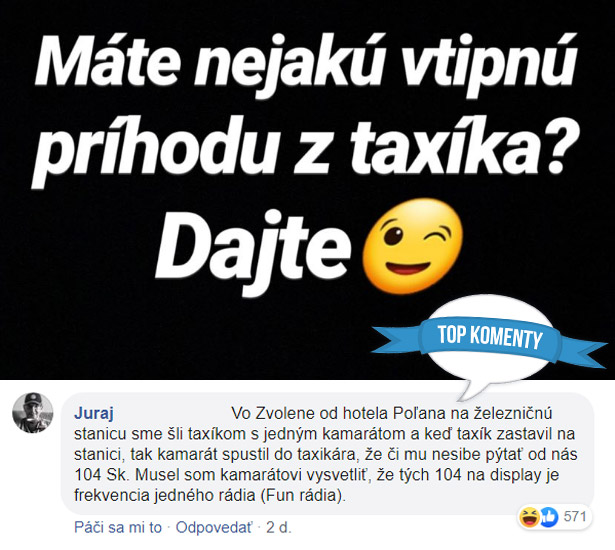Click the blue thumbs-up Like reaction icon
This screenshot has width=615, height=550.
click(549, 517)
